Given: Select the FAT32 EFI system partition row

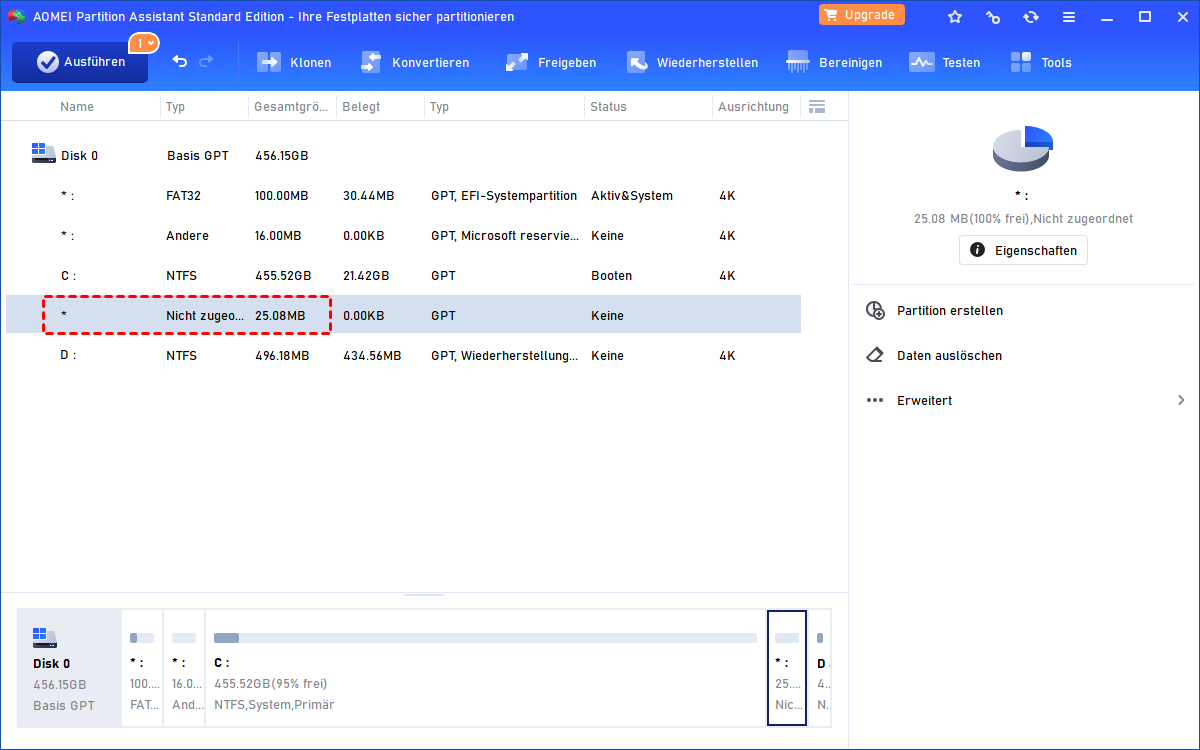Looking at the screenshot, I should (403, 195).
